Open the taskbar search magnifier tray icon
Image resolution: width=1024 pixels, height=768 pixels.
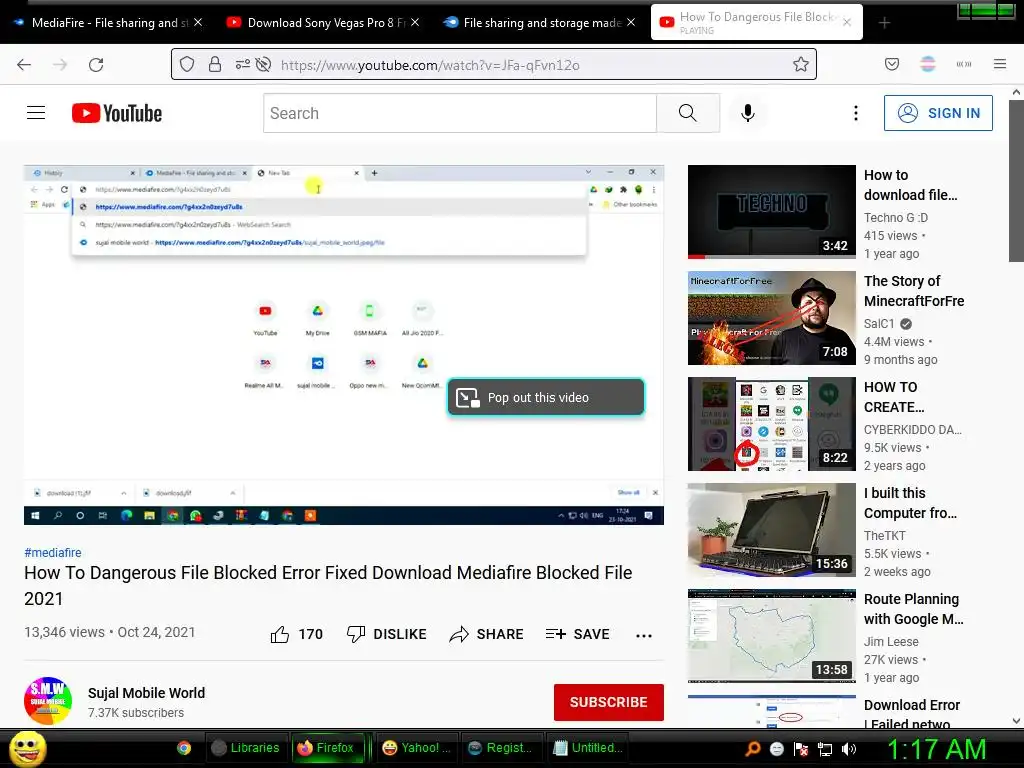pyautogui.click(x=753, y=749)
